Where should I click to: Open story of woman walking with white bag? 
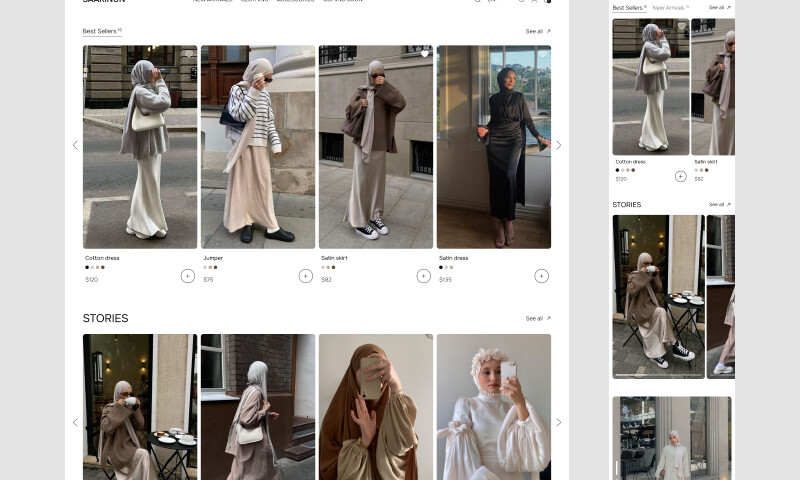point(258,407)
